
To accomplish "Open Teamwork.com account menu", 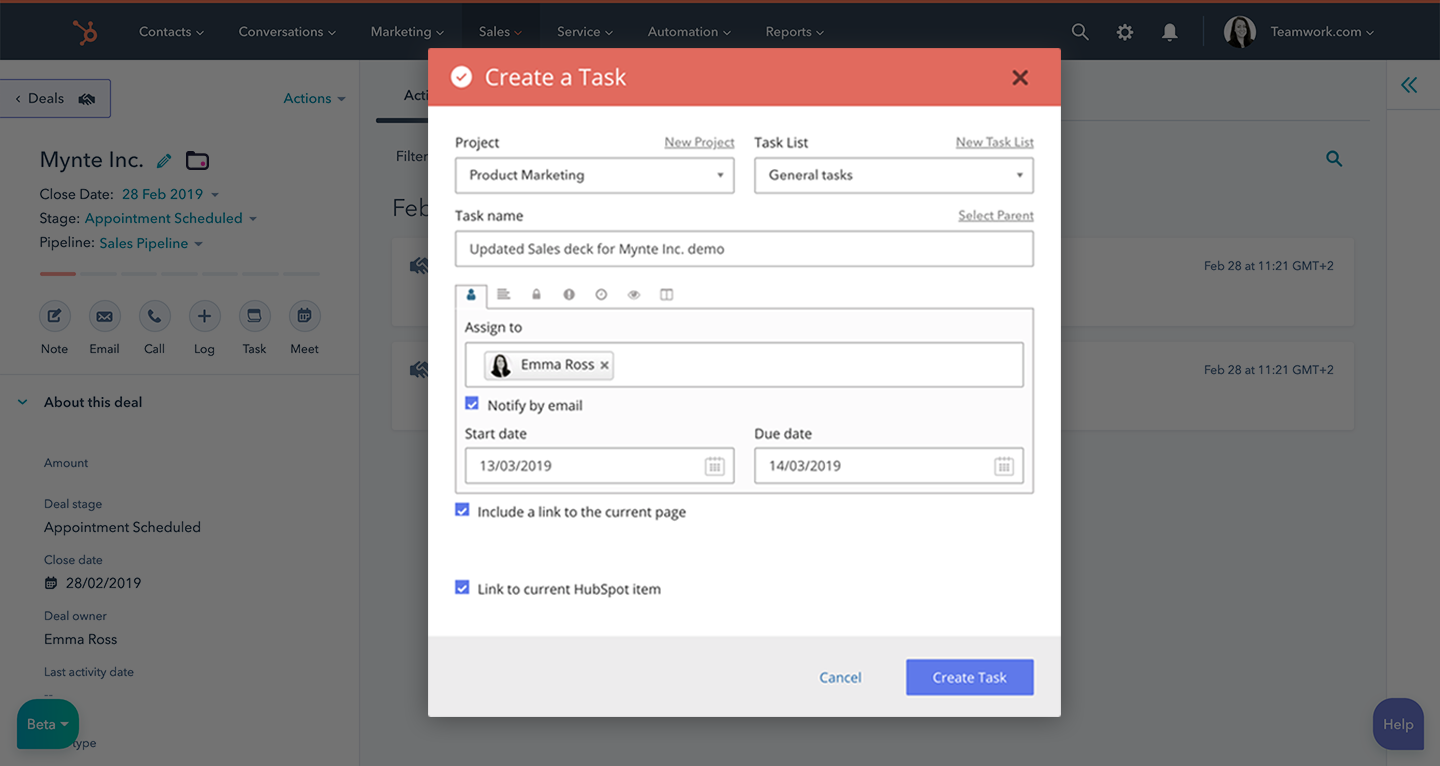I will tap(1322, 32).
